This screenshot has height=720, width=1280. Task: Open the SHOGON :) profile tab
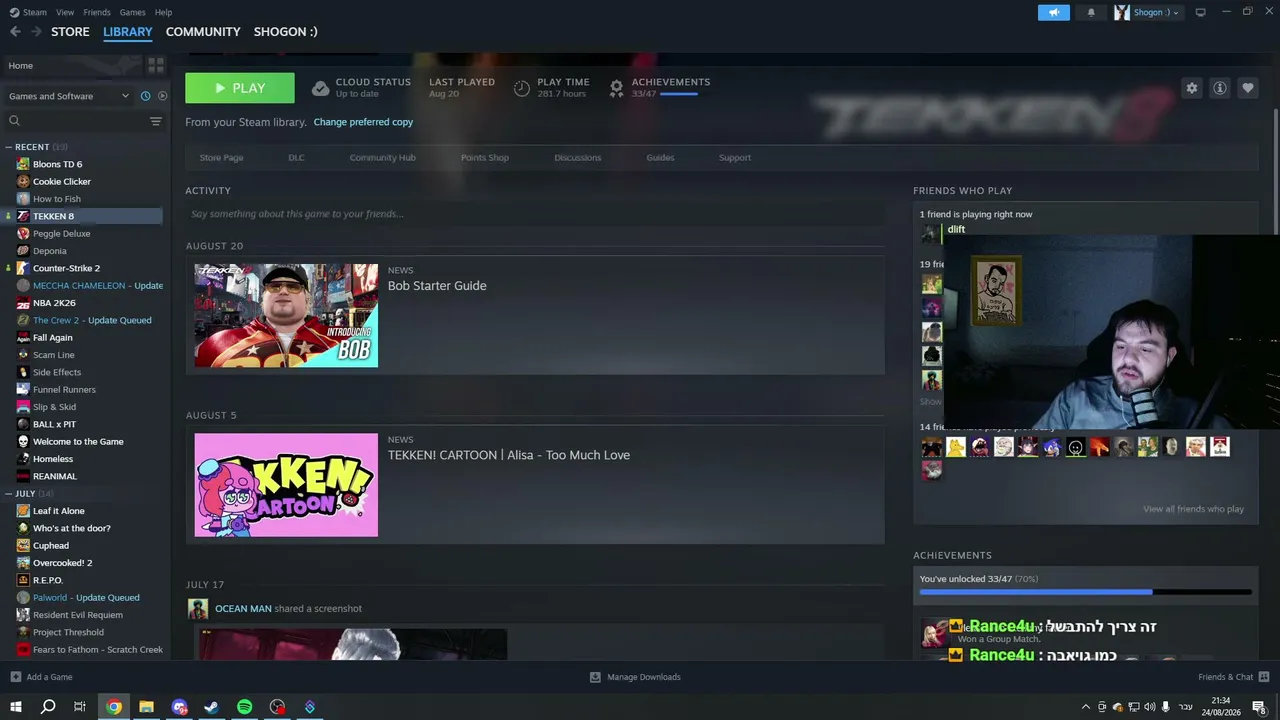click(x=286, y=32)
